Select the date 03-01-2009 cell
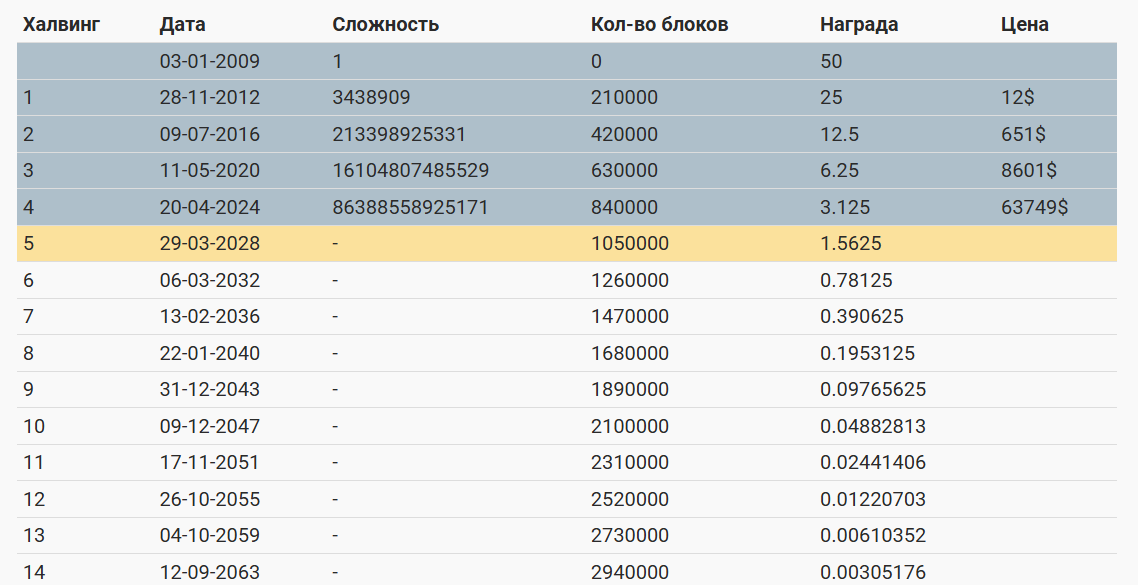Viewport: 1138px width, 585px height. click(x=209, y=61)
